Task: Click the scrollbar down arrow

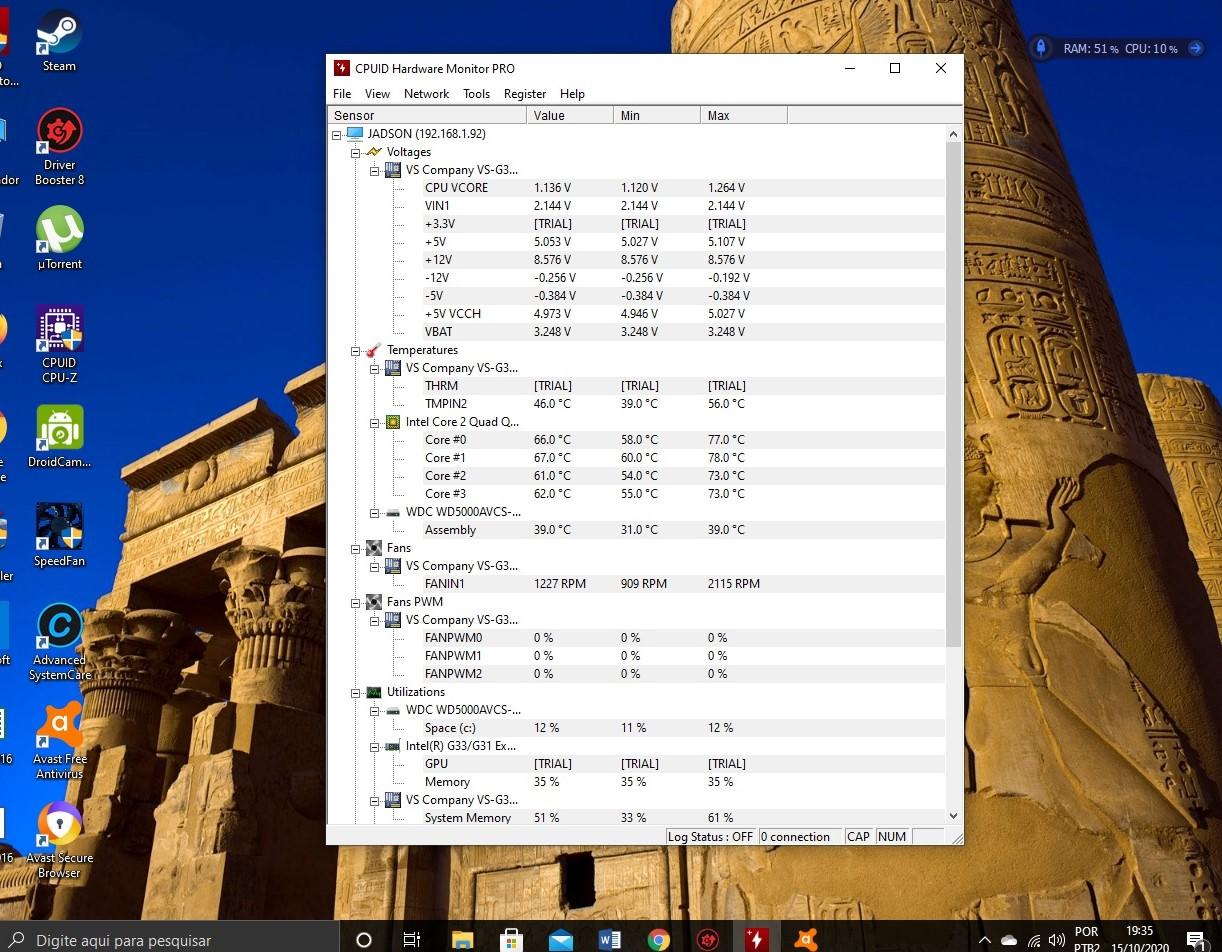Action: [953, 816]
